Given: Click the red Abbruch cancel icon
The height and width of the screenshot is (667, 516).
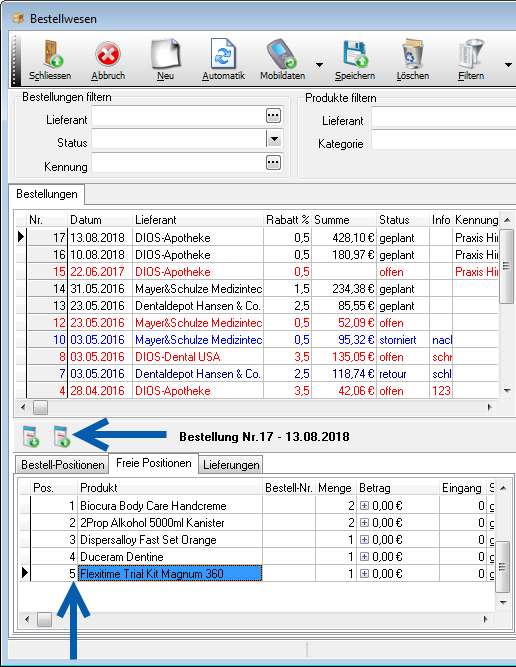Looking at the screenshot, I should [108, 55].
